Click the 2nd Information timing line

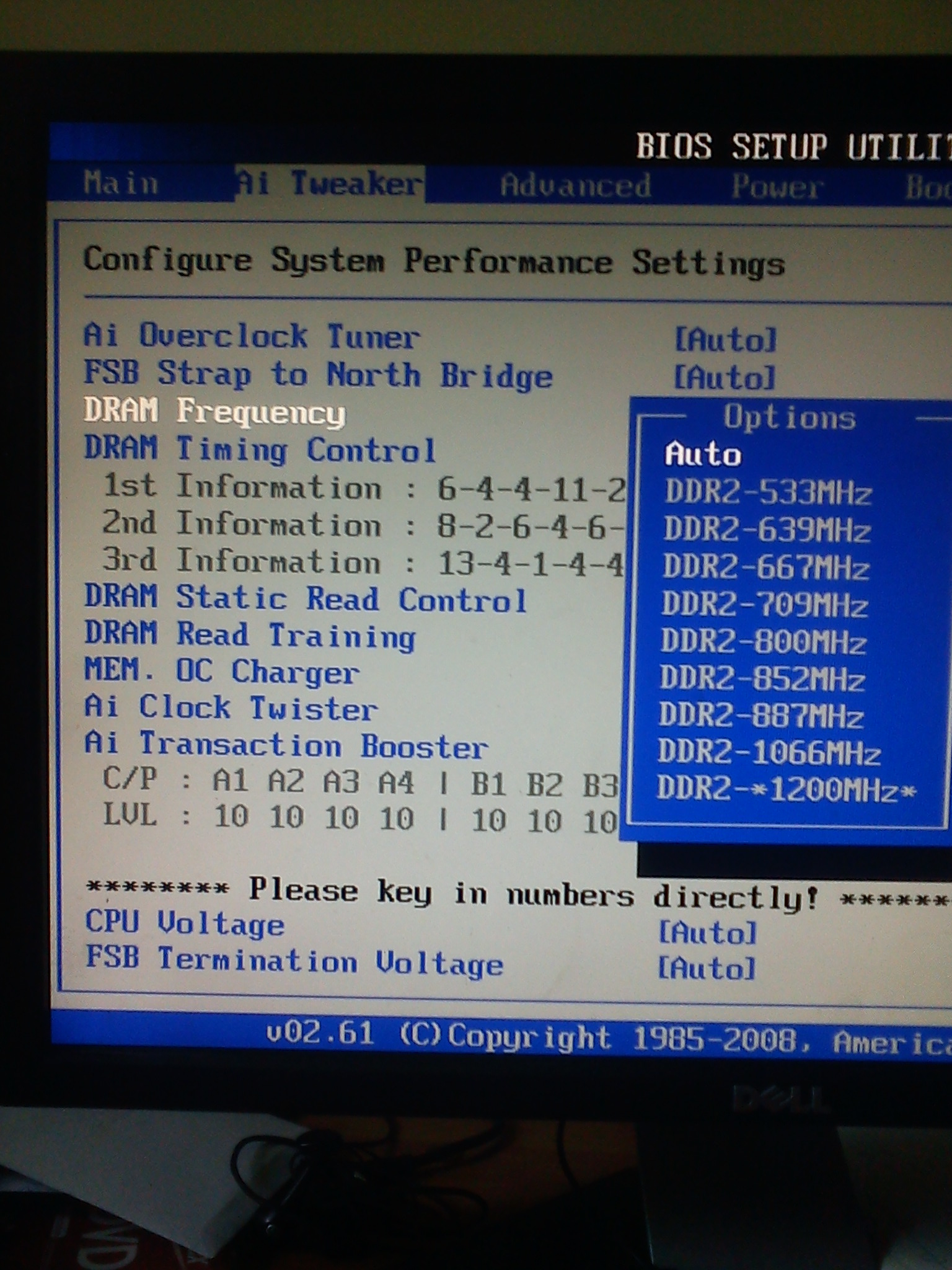363,525
